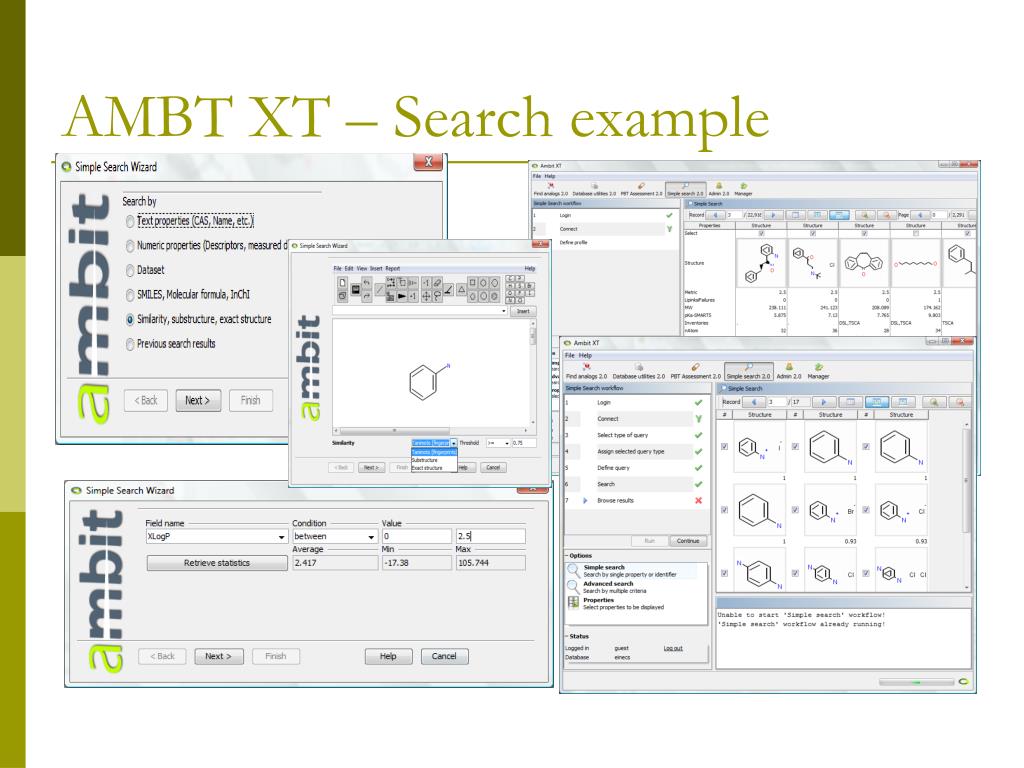This screenshot has height=768, width=1024.
Task: Open Report menu in the structure editor
Action: click(x=392, y=268)
